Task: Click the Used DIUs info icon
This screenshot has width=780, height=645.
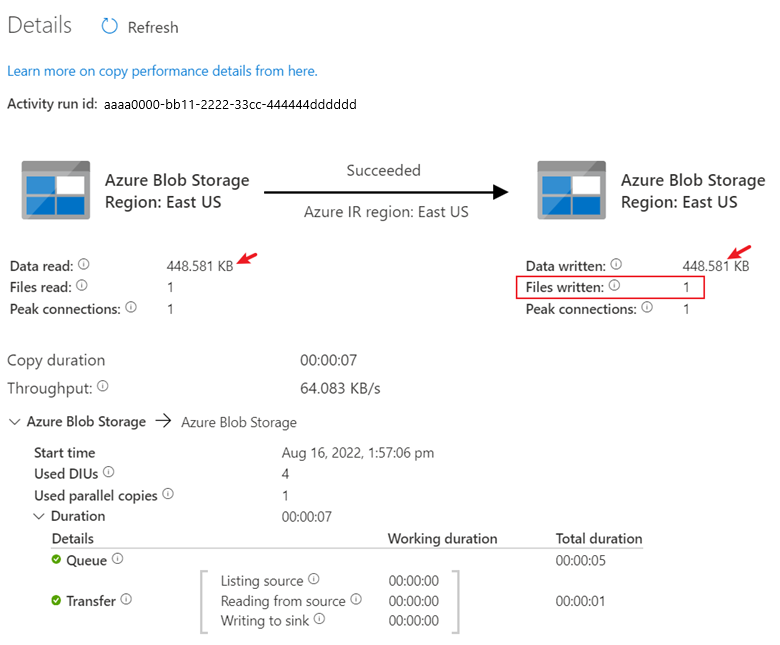Action: 109,472
